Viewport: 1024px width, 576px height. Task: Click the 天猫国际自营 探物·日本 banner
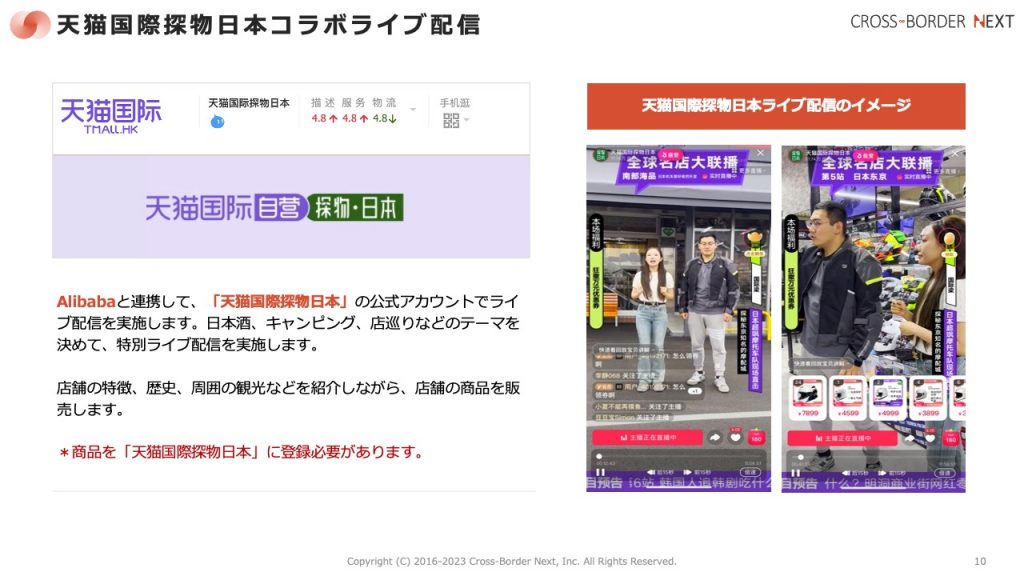tap(274, 208)
